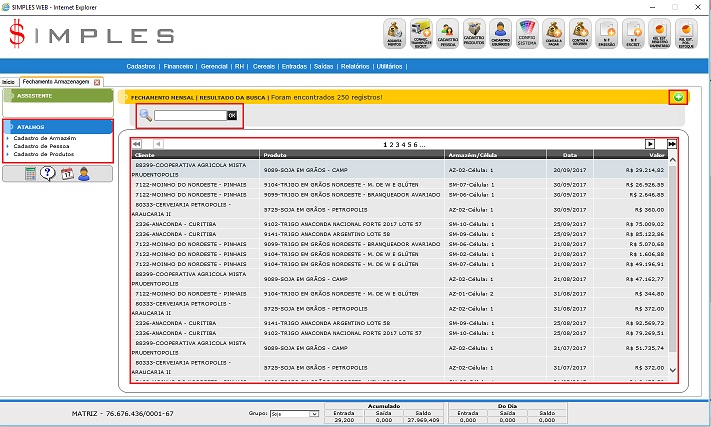Open the Financeiro menu
This screenshot has width=711, height=427.
[179, 66]
